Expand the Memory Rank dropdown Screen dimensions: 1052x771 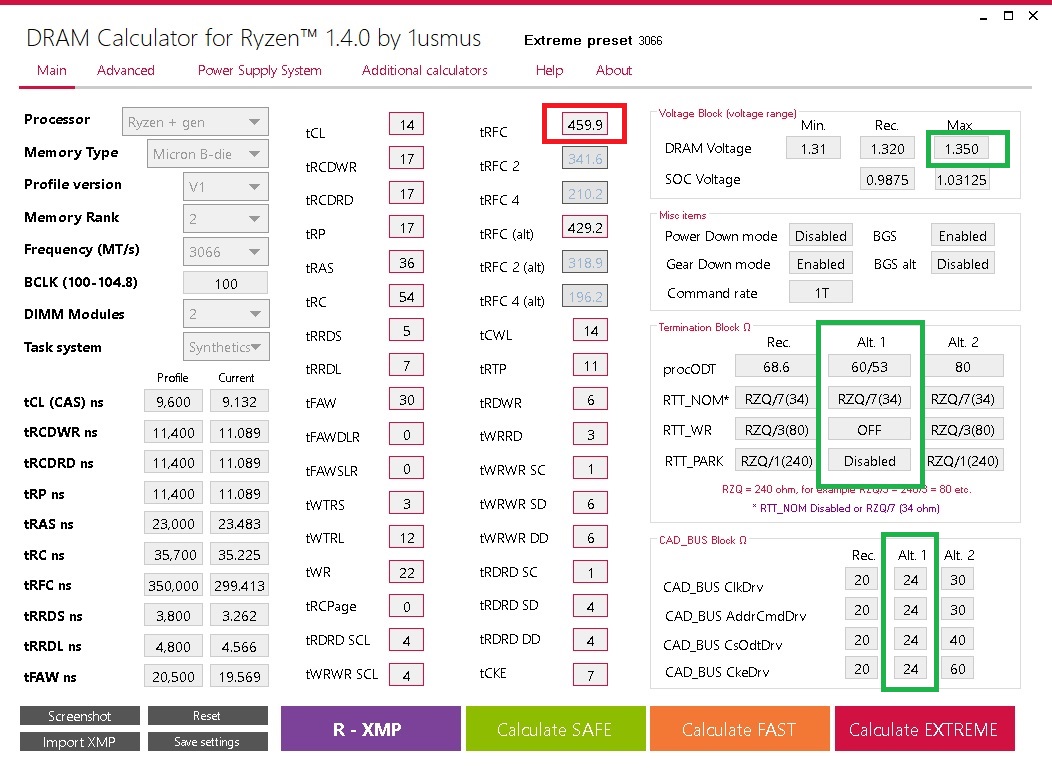(x=225, y=219)
